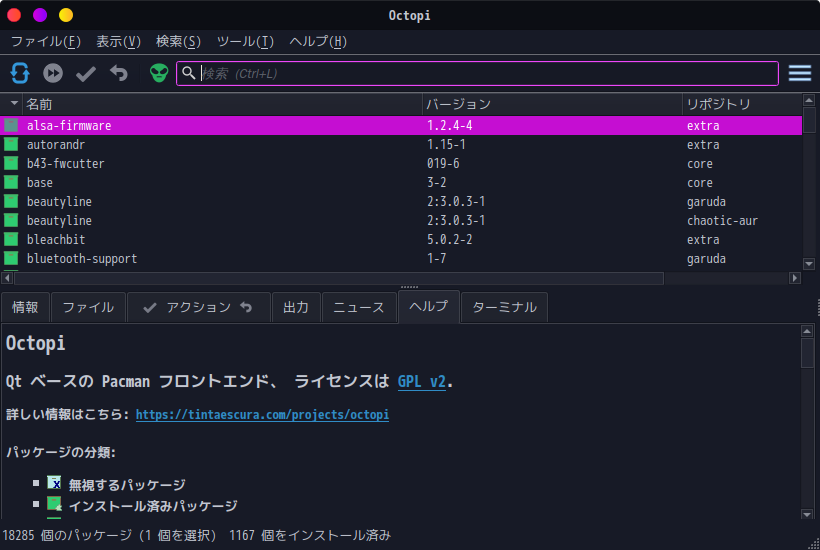Open the hamburger menu icon
The height and width of the screenshot is (550, 820).
pos(800,73)
